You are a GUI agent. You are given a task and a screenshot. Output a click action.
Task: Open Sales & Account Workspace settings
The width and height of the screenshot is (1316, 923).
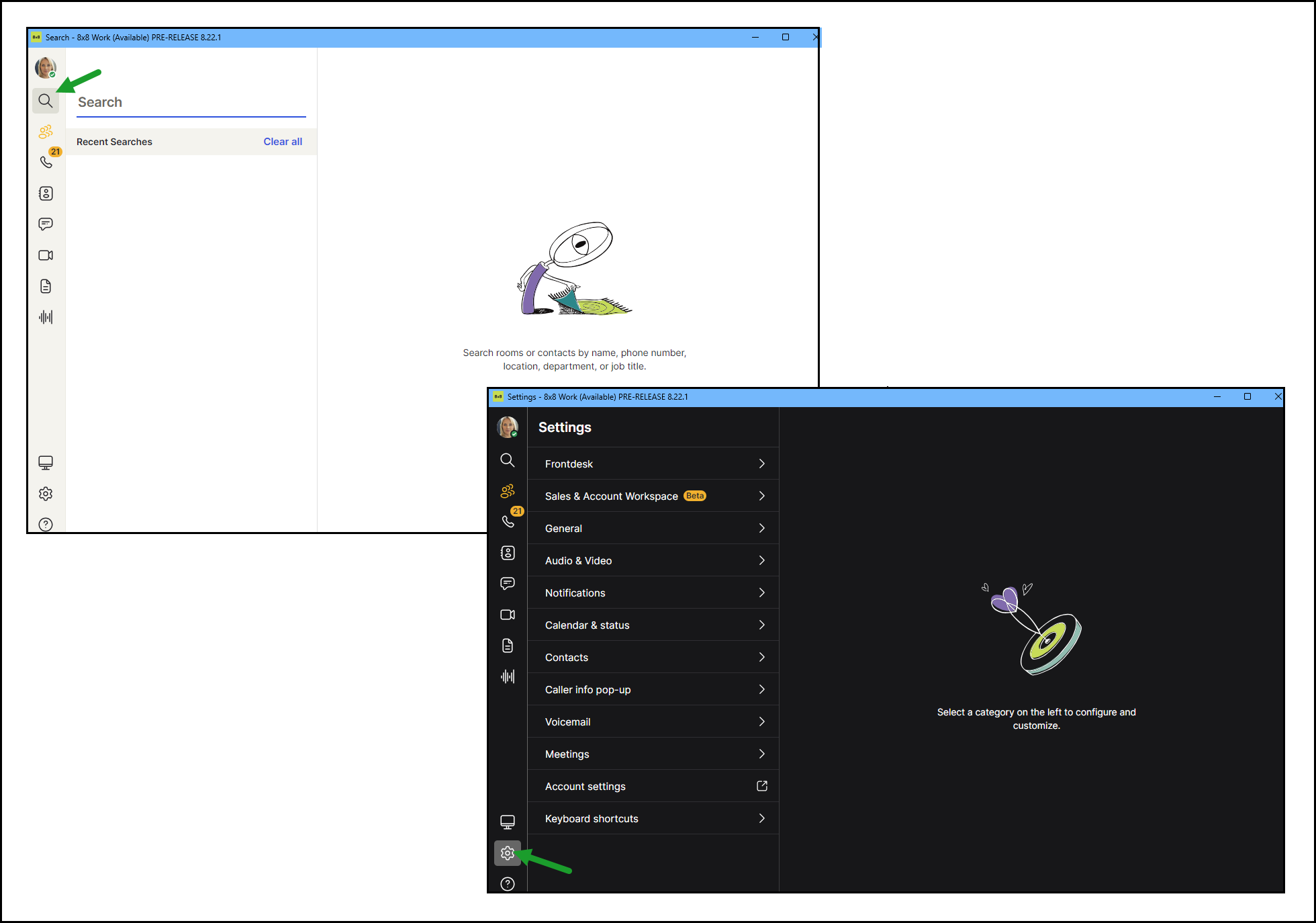pyautogui.click(x=653, y=496)
